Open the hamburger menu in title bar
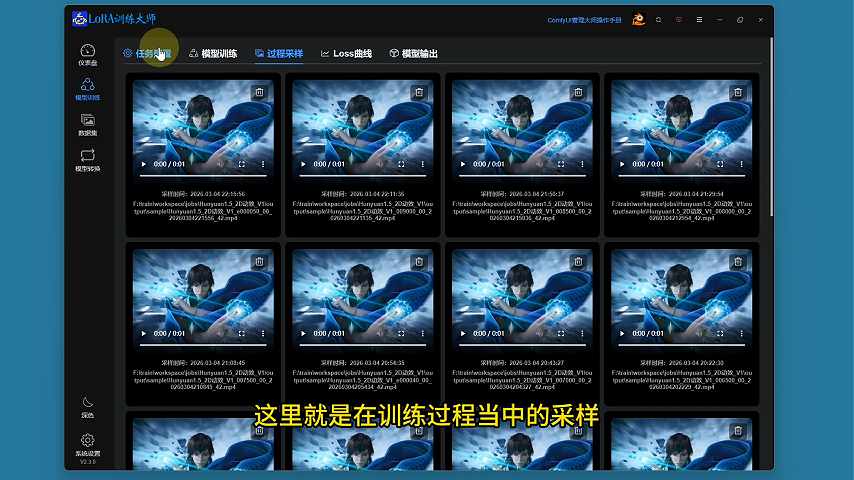854x480 pixels. [699, 20]
